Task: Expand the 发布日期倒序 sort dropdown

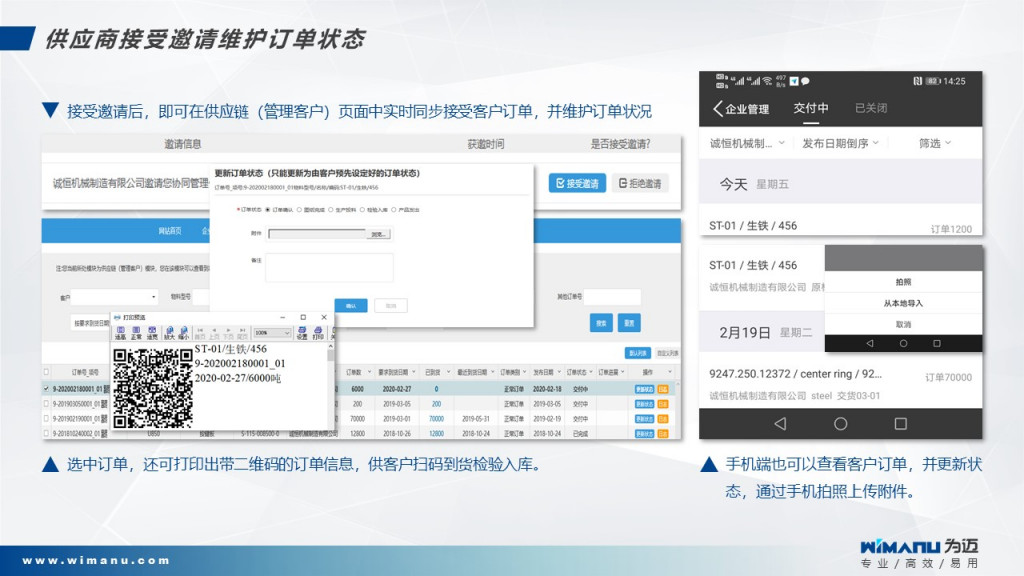Action: (840, 143)
